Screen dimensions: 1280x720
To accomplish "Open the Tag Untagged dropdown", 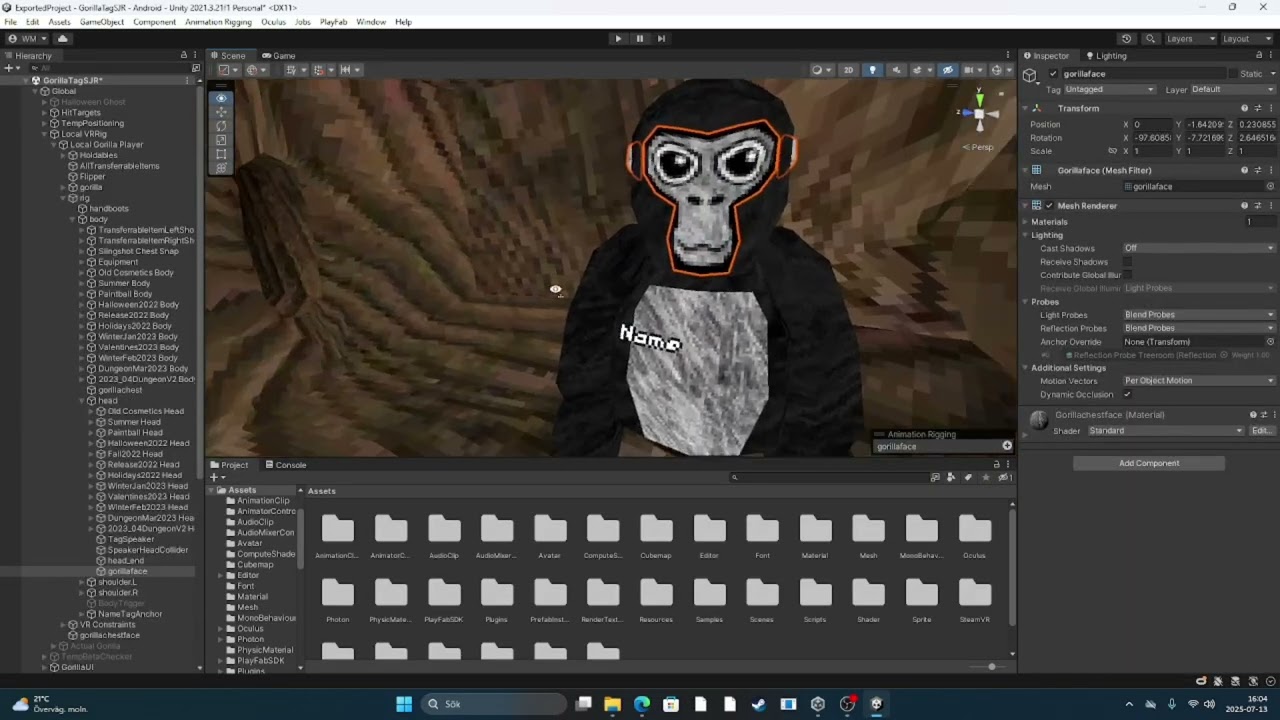I will [x=1109, y=90].
